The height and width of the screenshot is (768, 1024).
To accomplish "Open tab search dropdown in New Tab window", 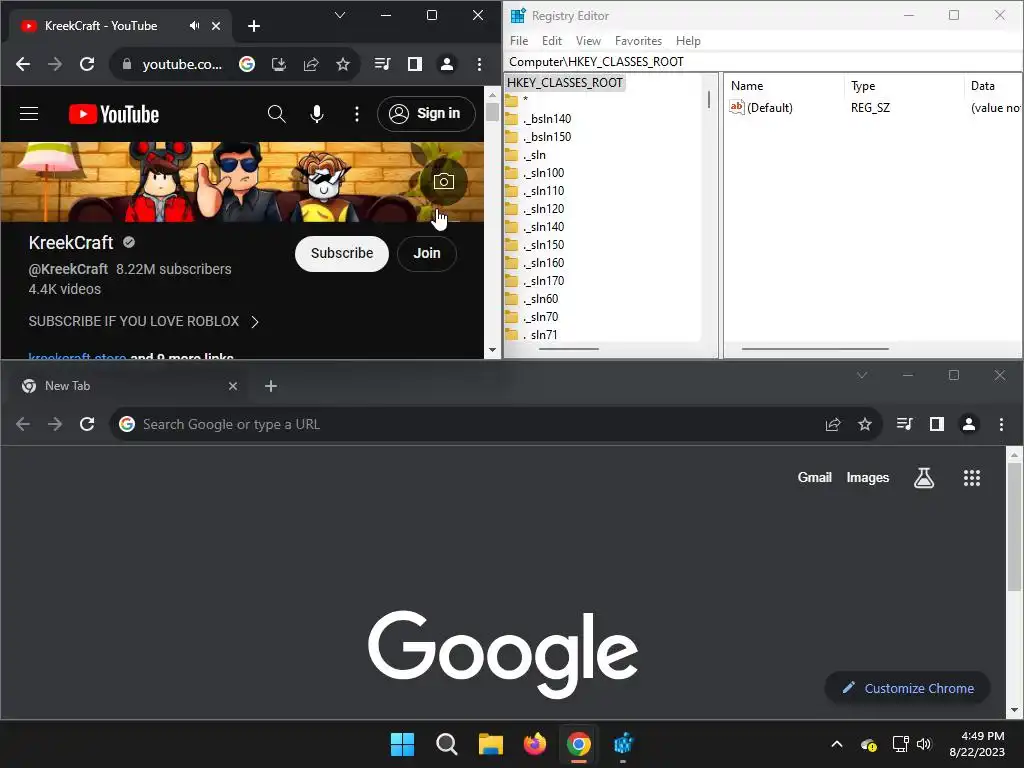I will (x=862, y=376).
